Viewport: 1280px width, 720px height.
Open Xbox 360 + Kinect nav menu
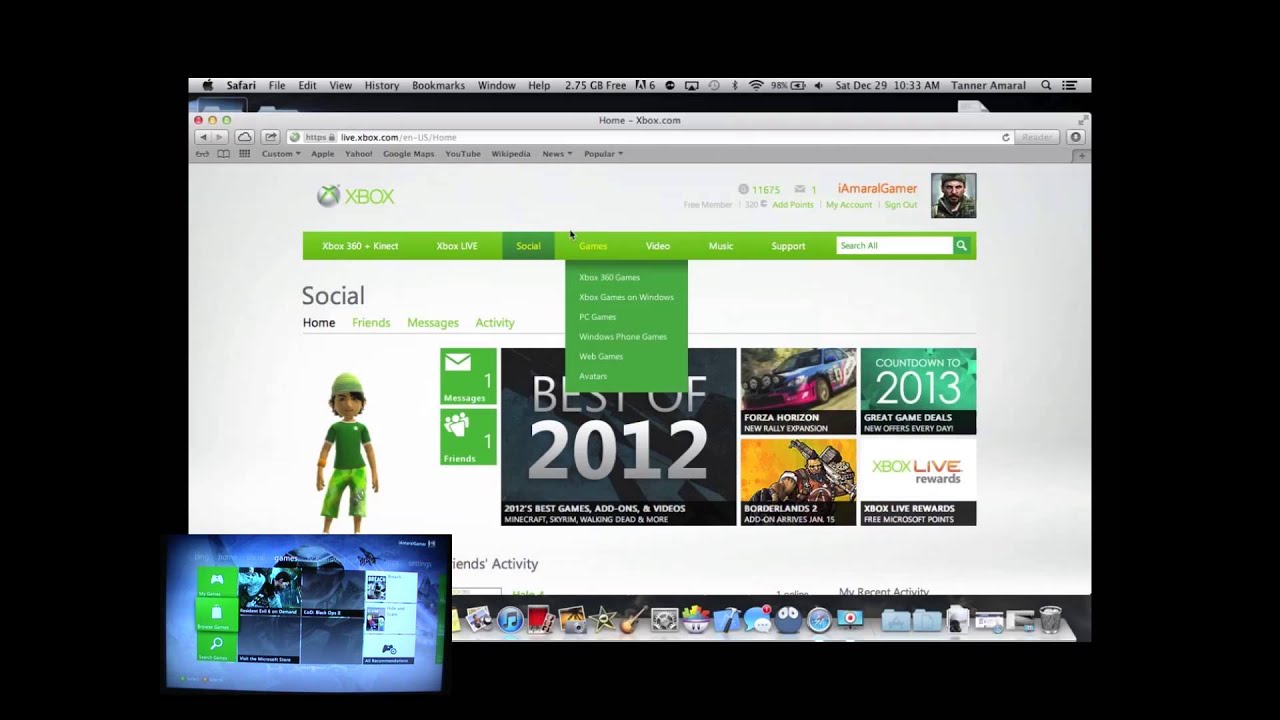pos(360,246)
